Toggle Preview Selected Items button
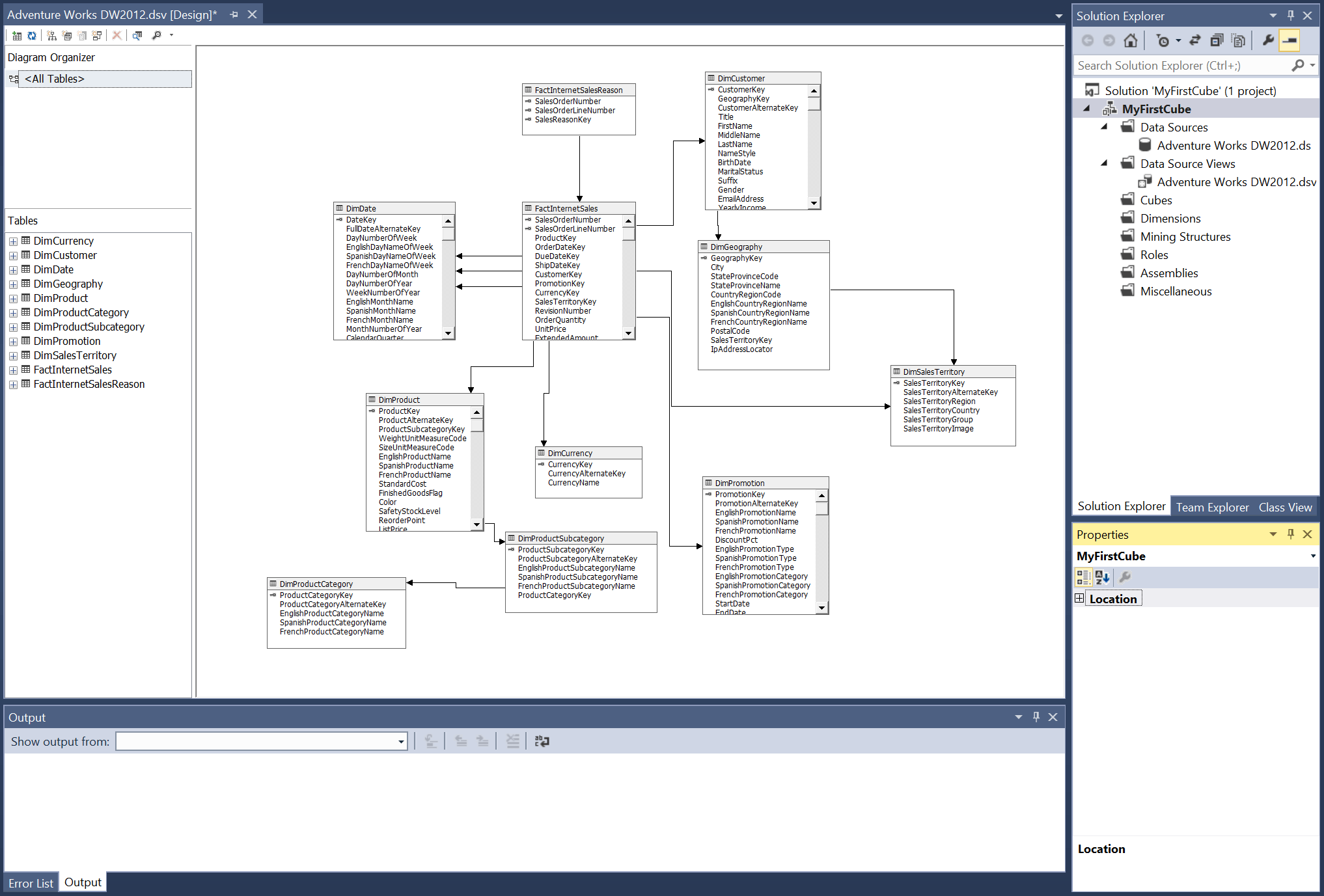 click(1289, 41)
